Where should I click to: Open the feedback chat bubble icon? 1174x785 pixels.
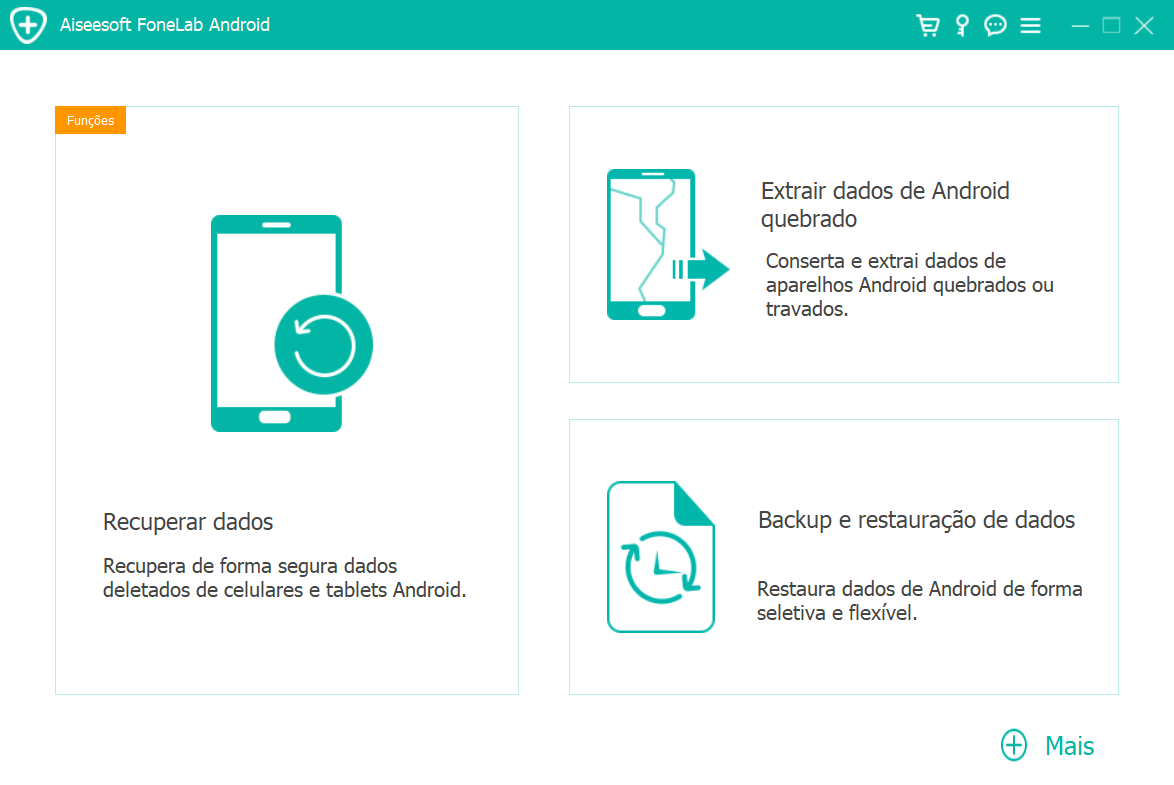point(995,25)
